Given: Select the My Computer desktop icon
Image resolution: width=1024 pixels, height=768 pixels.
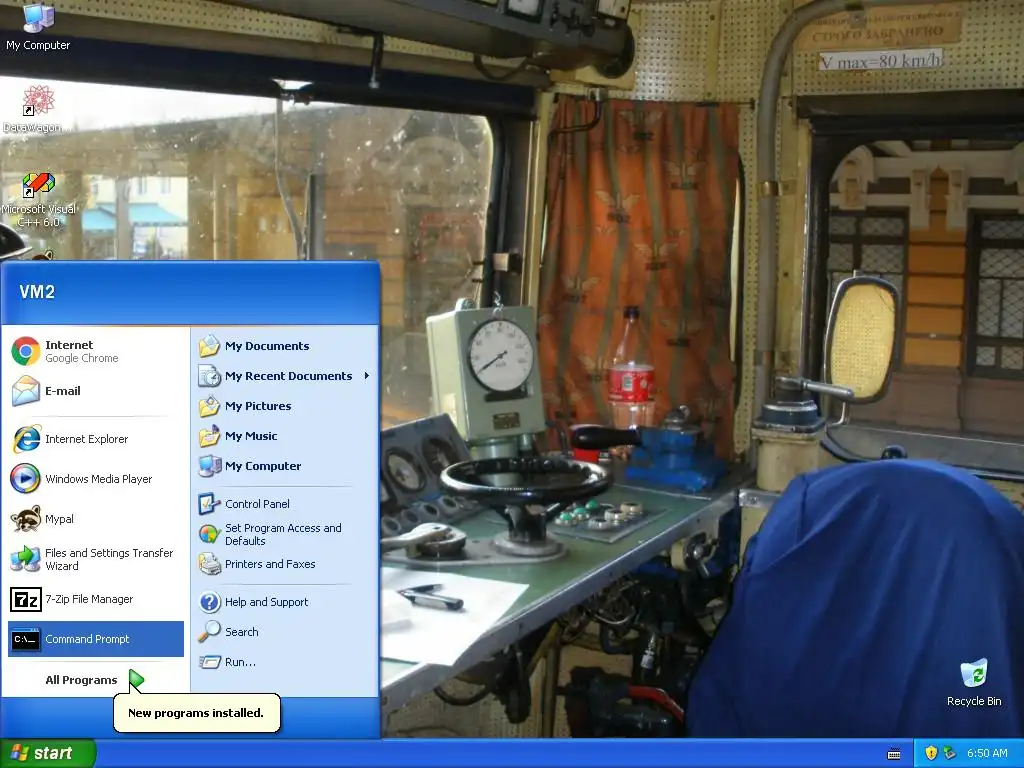Looking at the screenshot, I should pyautogui.click(x=38, y=27).
